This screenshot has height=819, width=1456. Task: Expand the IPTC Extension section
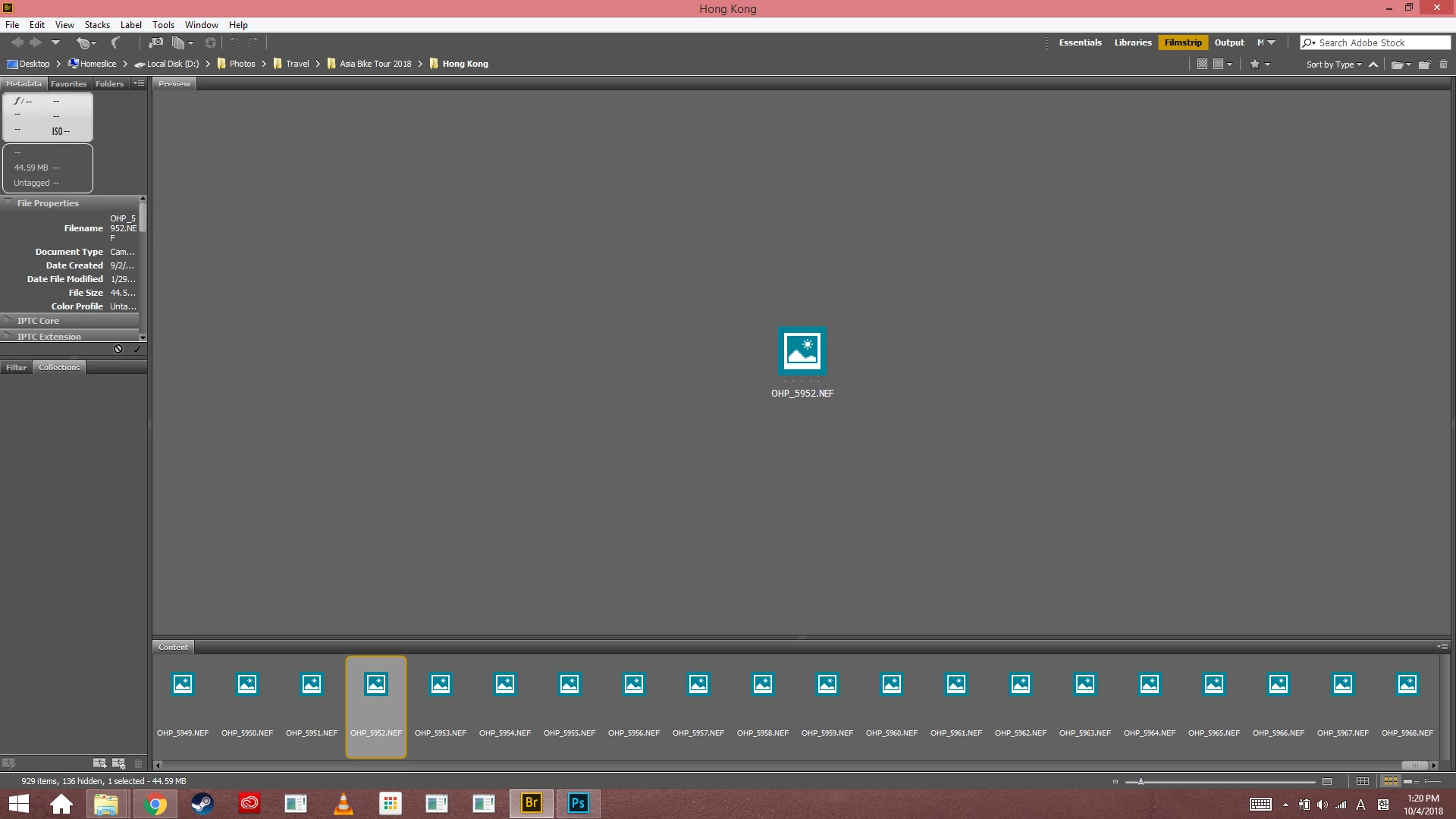pyautogui.click(x=8, y=336)
